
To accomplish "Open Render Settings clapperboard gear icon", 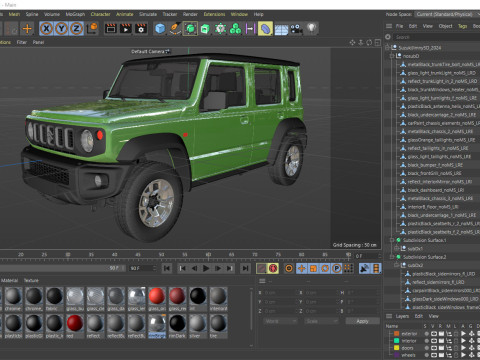I will (x=141, y=29).
